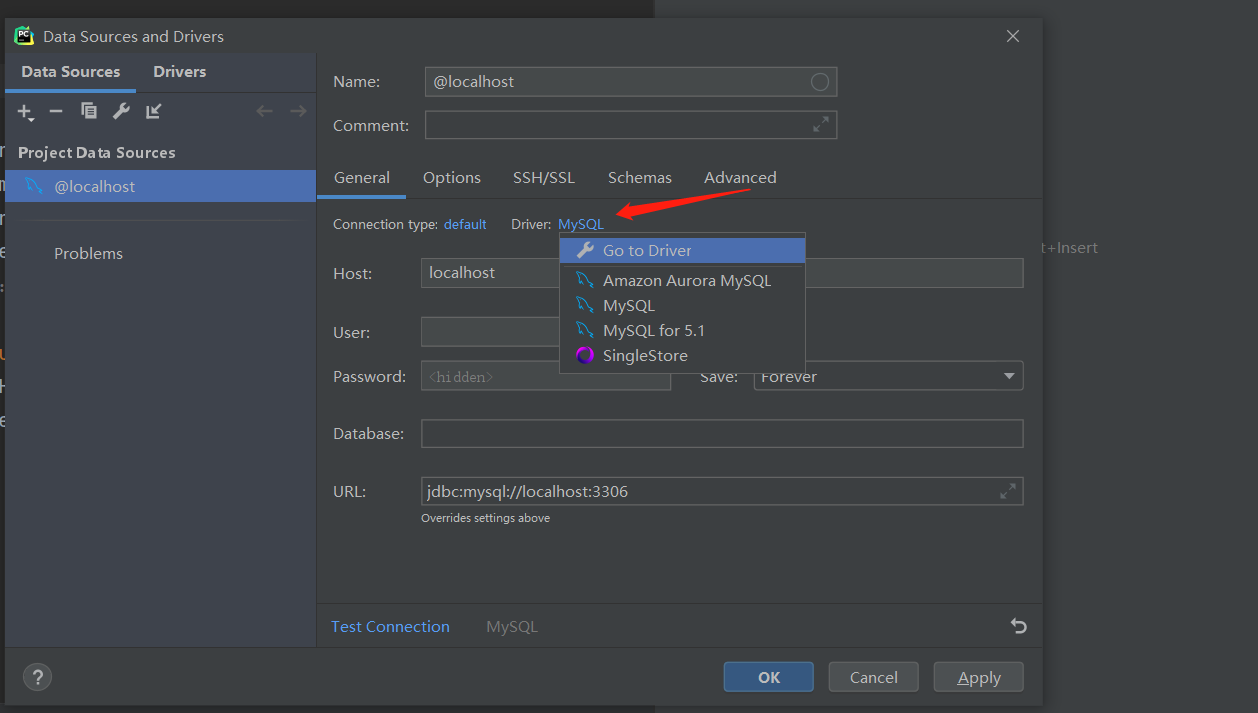Screen dimensions: 1258x713
Task: Choose Go to Driver in popup menu
Action: pos(683,250)
